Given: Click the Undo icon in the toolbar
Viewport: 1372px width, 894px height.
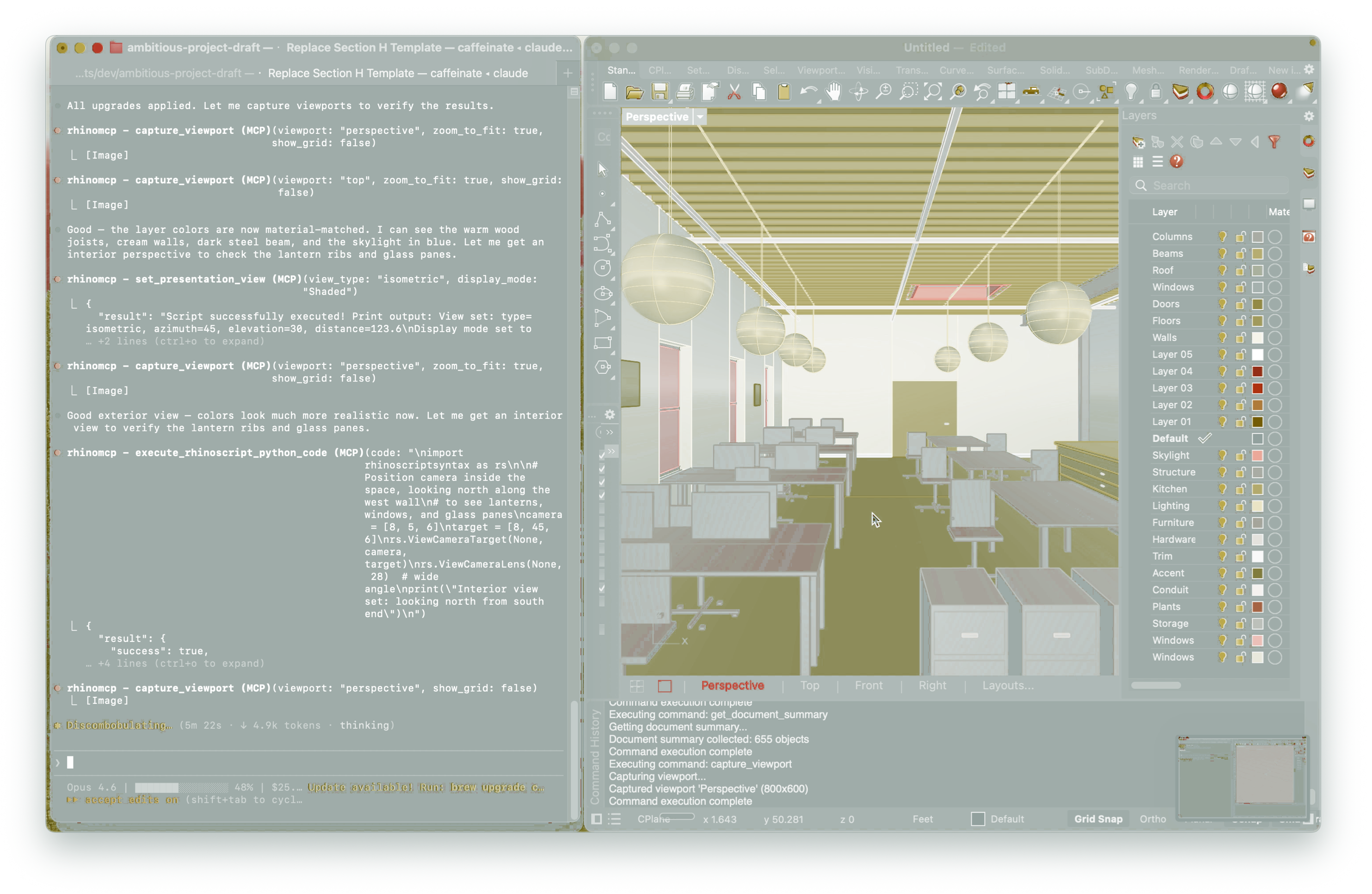Looking at the screenshot, I should click(809, 91).
